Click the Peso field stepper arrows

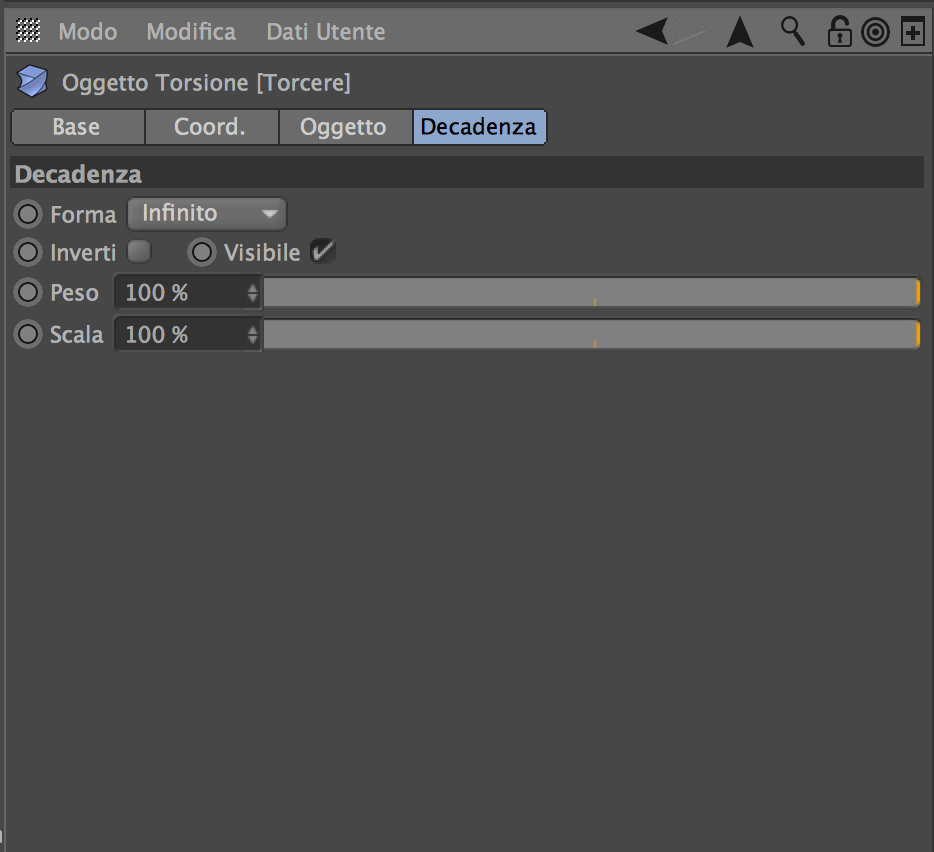pos(253,293)
